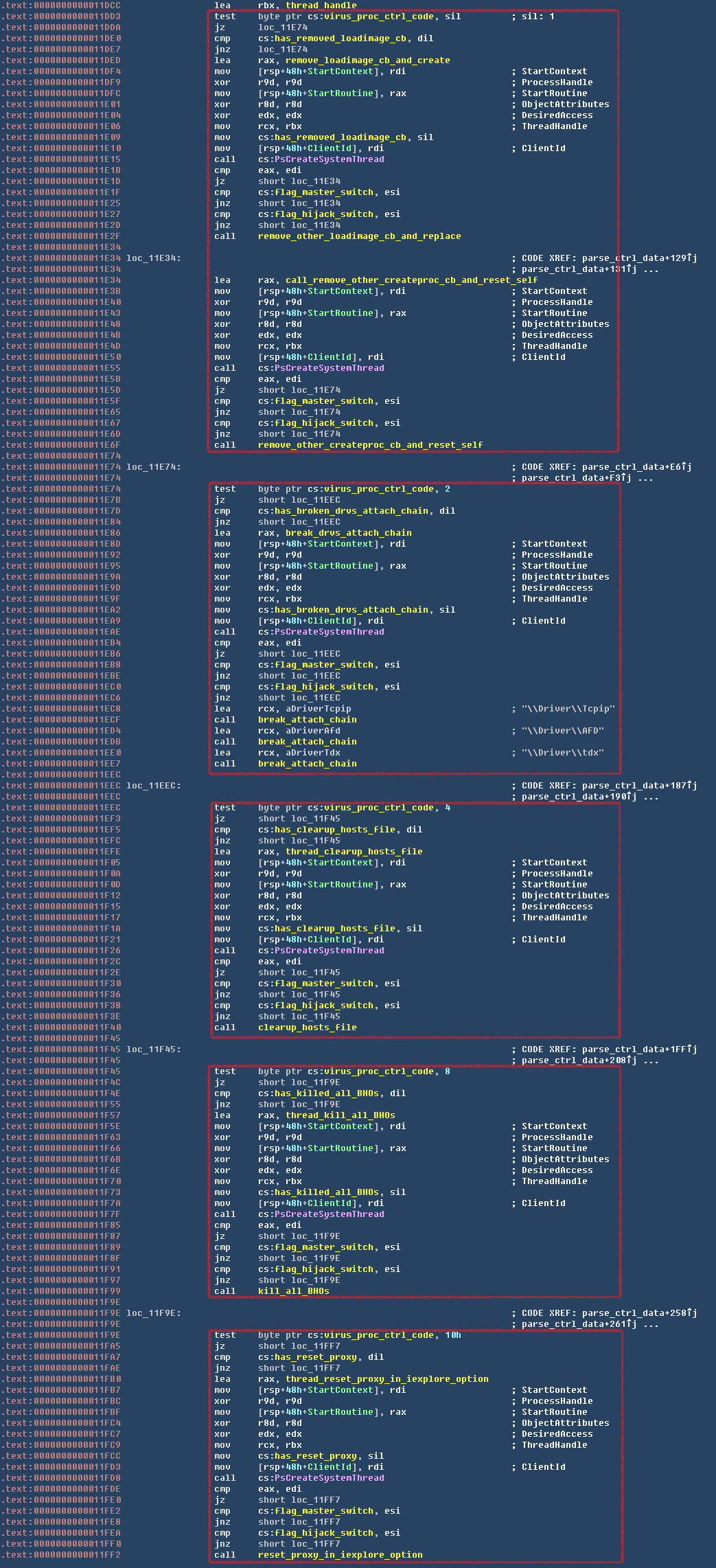Click the thread_clearup_hosts_file routine name
The width and height of the screenshot is (716, 1568).
point(354,852)
